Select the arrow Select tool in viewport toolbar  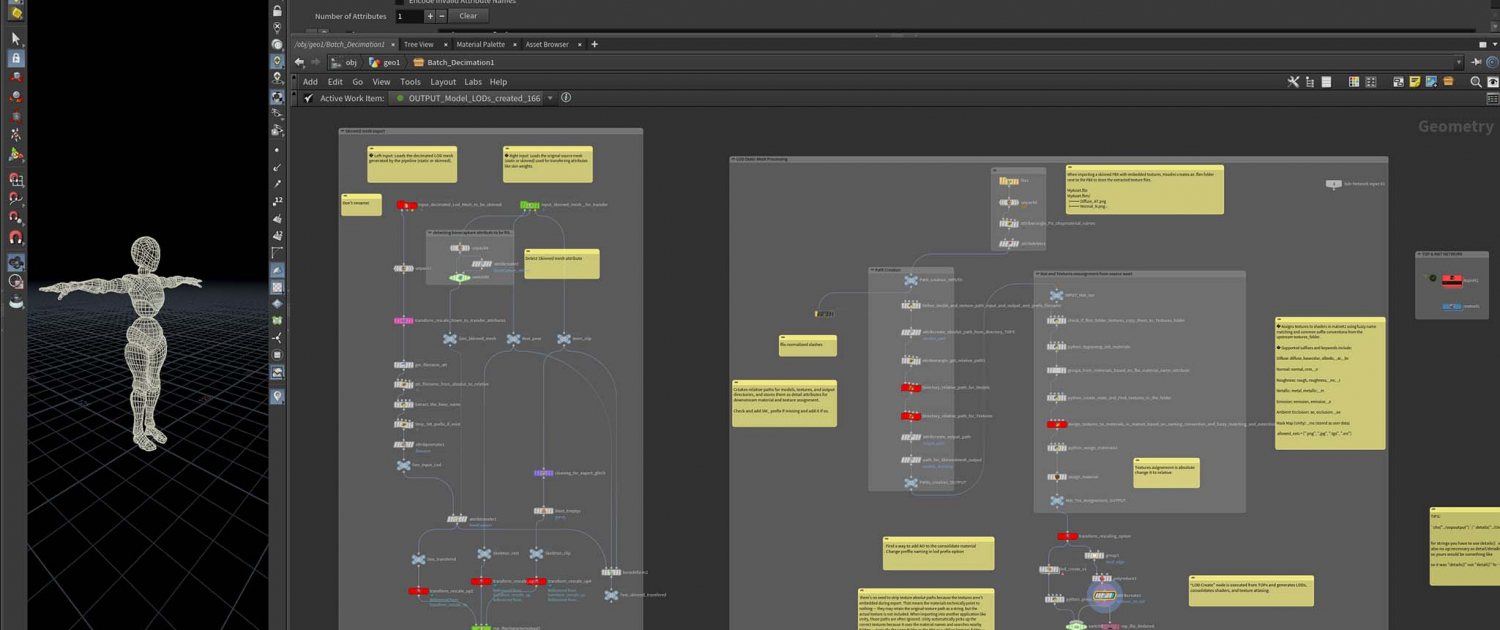[x=15, y=39]
